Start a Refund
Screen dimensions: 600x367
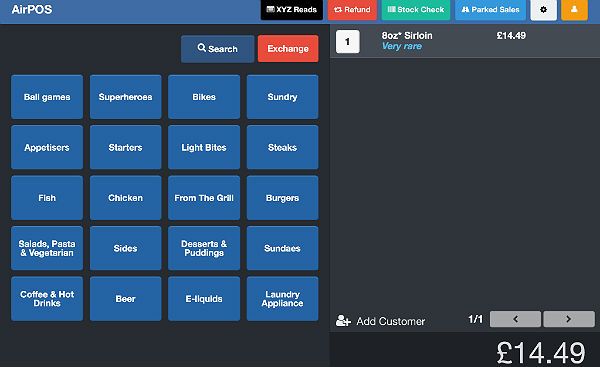(352, 10)
